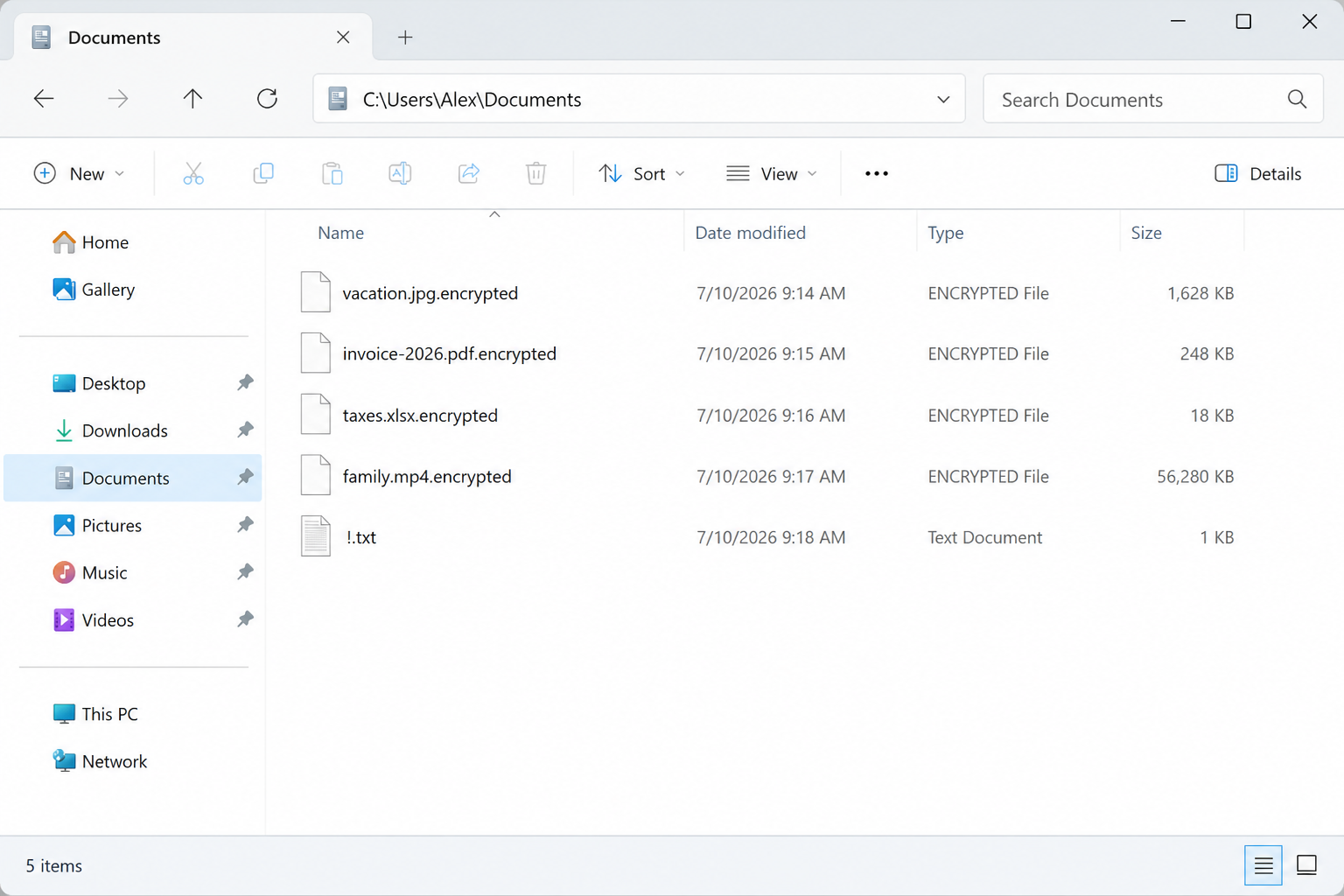Sort by the Type column header

coord(945,233)
